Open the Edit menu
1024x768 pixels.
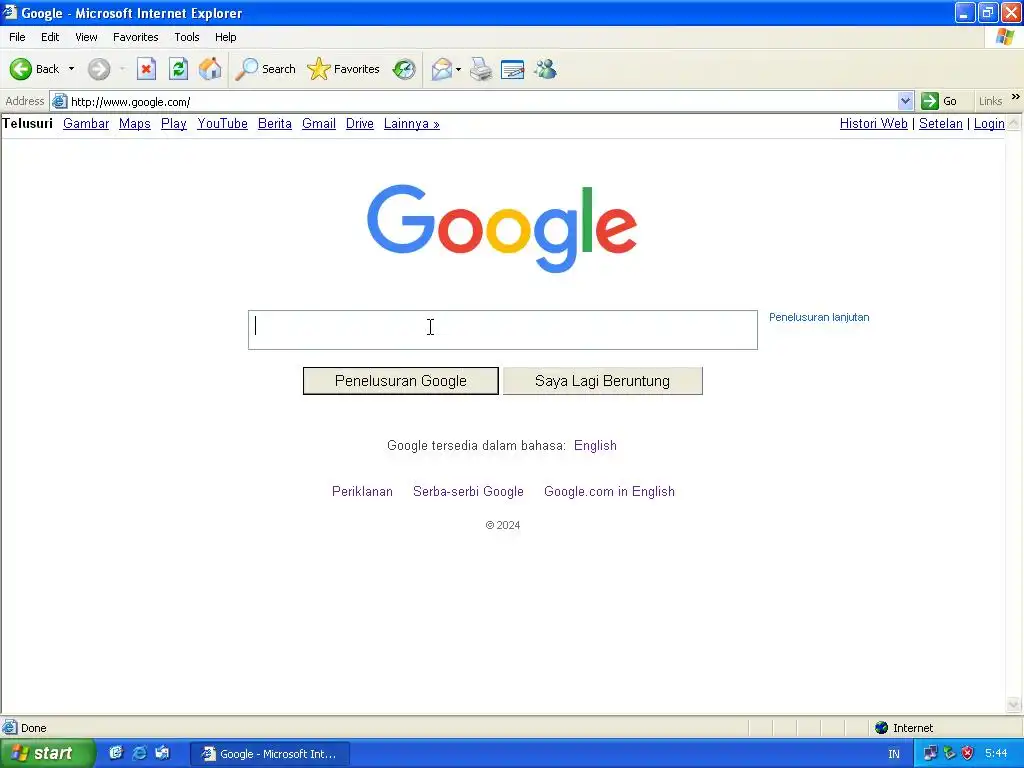[50, 37]
